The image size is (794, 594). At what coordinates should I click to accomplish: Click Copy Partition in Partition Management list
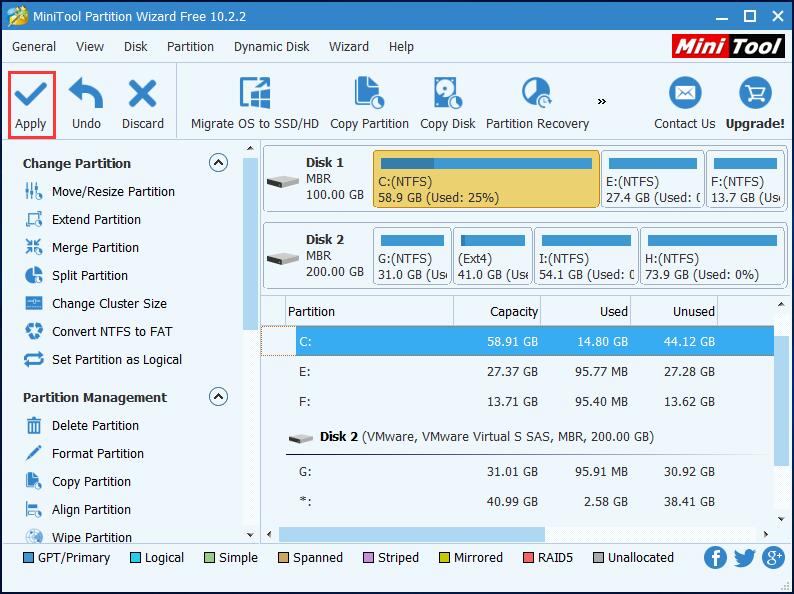click(x=77, y=482)
